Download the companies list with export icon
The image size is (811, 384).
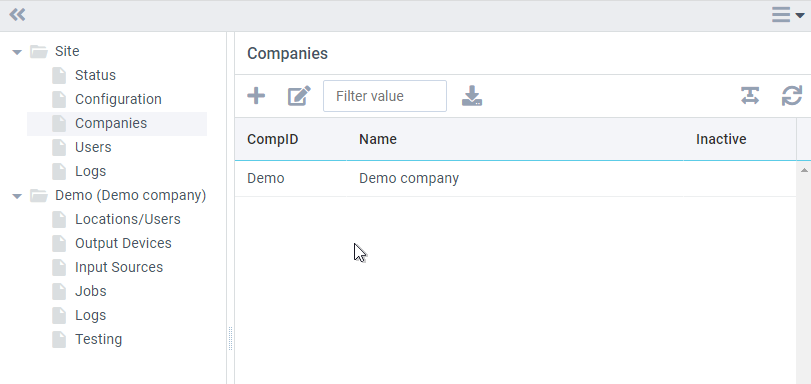coord(472,96)
